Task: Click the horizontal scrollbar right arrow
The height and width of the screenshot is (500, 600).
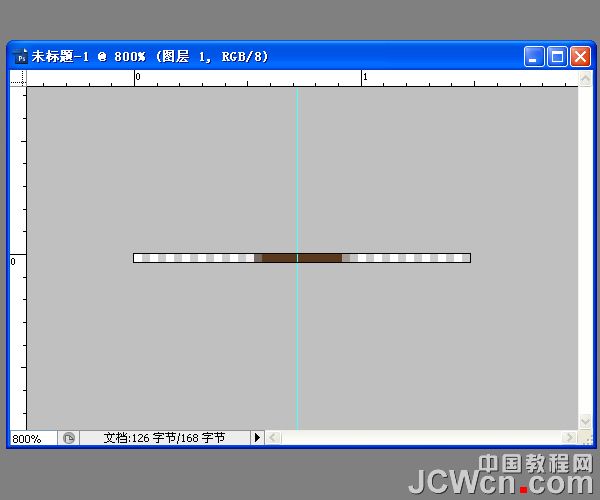Action: [569, 437]
